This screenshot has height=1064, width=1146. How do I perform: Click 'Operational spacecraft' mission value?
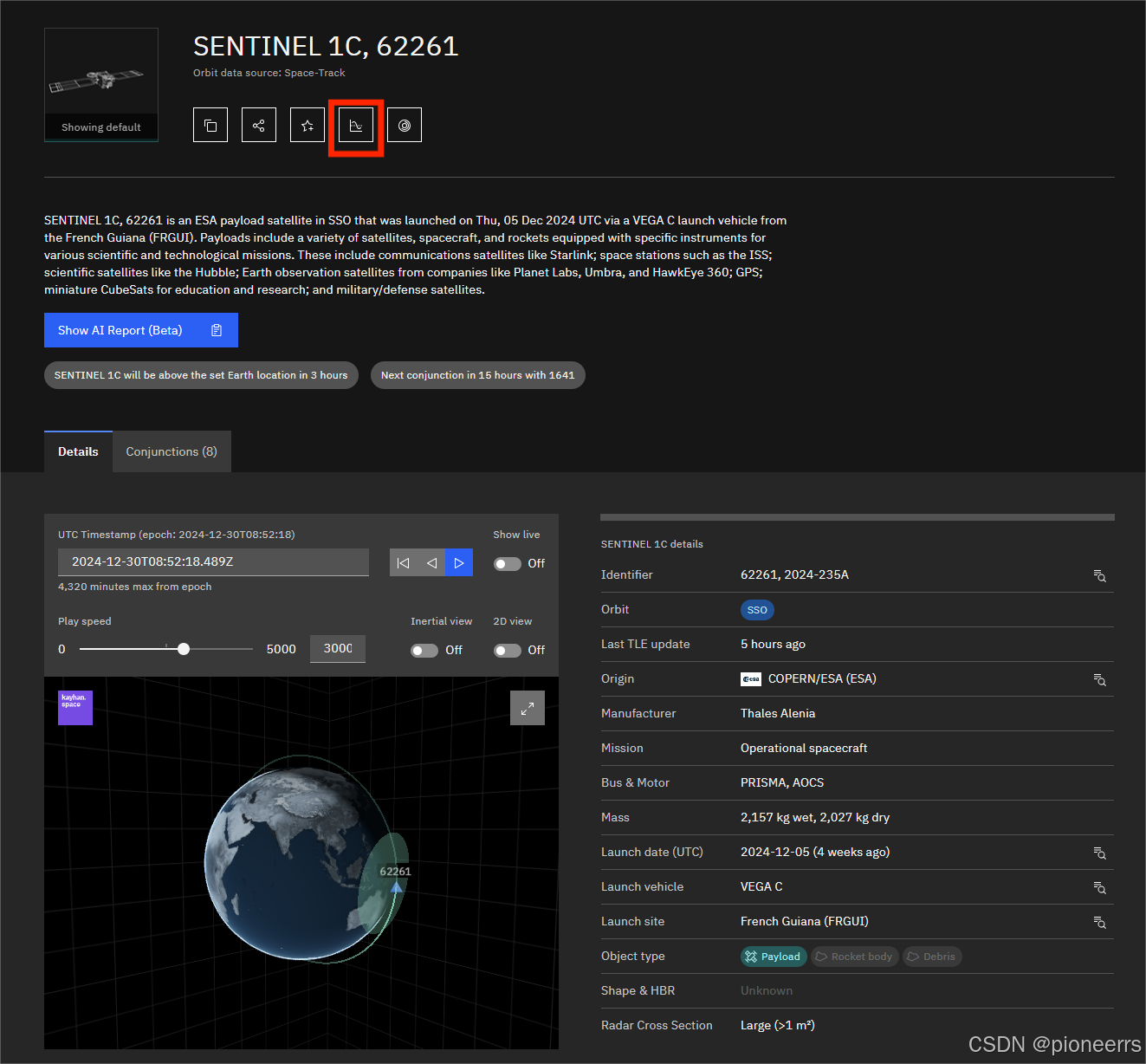pos(804,748)
